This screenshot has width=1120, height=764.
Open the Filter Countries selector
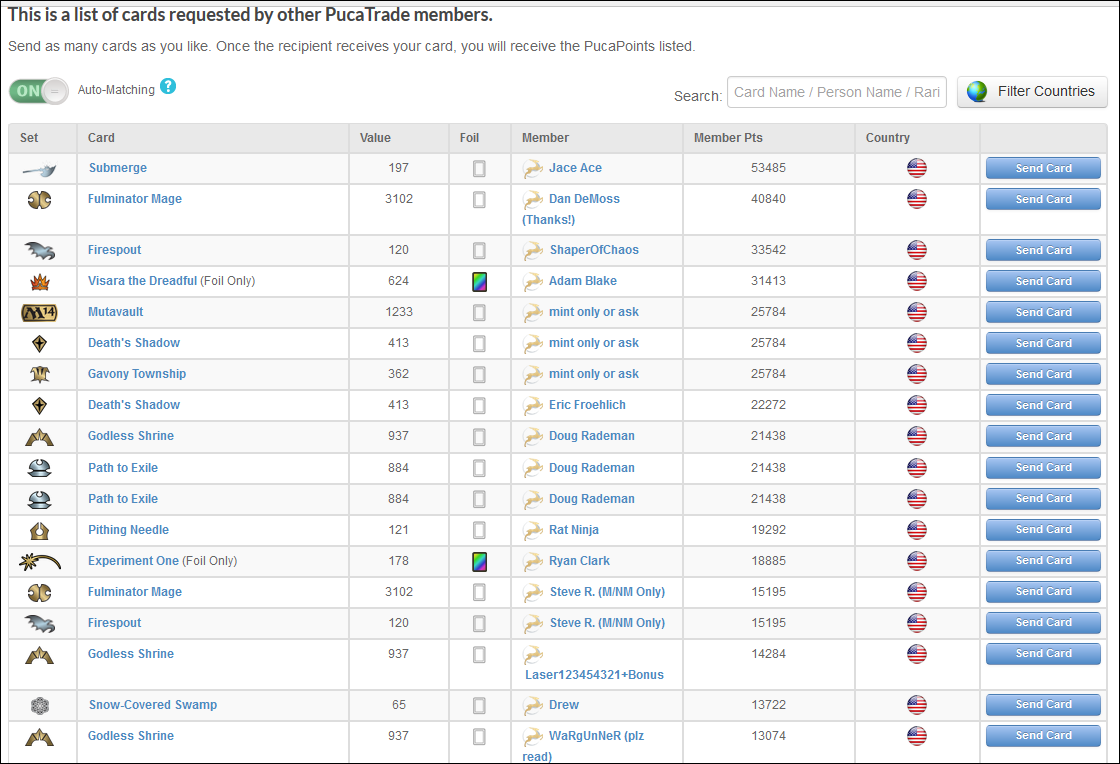pos(1032,92)
